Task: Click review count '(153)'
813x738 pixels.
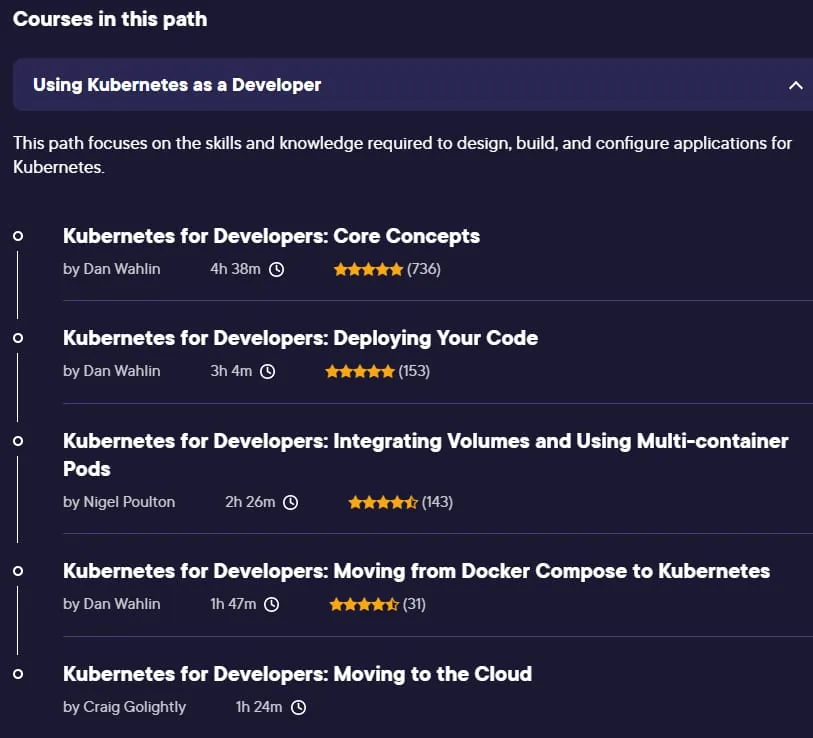Action: [414, 371]
